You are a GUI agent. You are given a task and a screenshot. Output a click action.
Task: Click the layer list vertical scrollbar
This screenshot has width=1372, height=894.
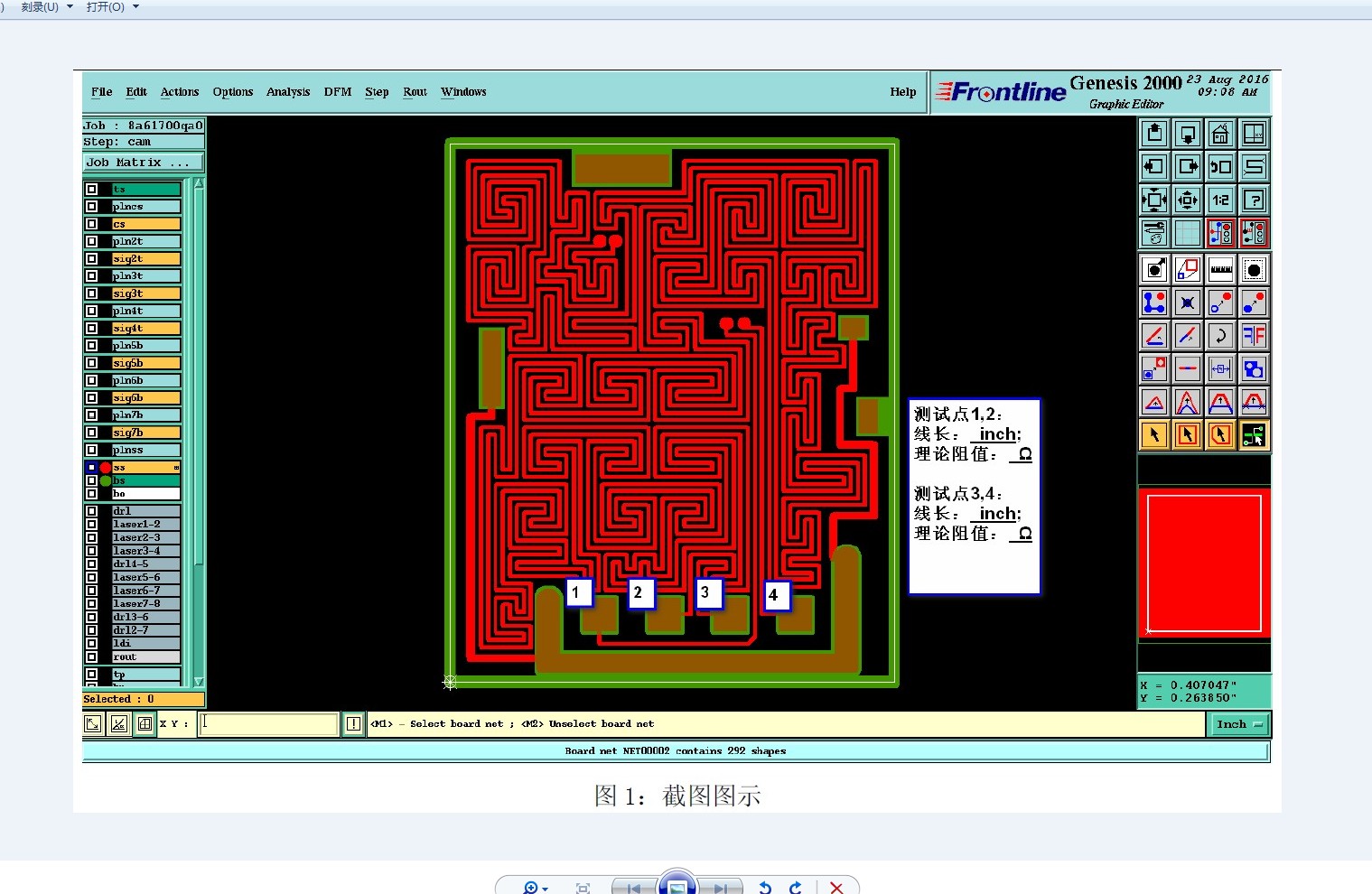pos(199,432)
